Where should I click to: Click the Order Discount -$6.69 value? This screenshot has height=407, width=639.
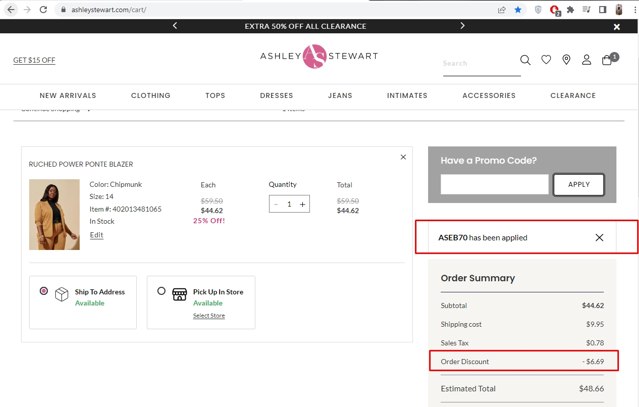pyautogui.click(x=593, y=361)
